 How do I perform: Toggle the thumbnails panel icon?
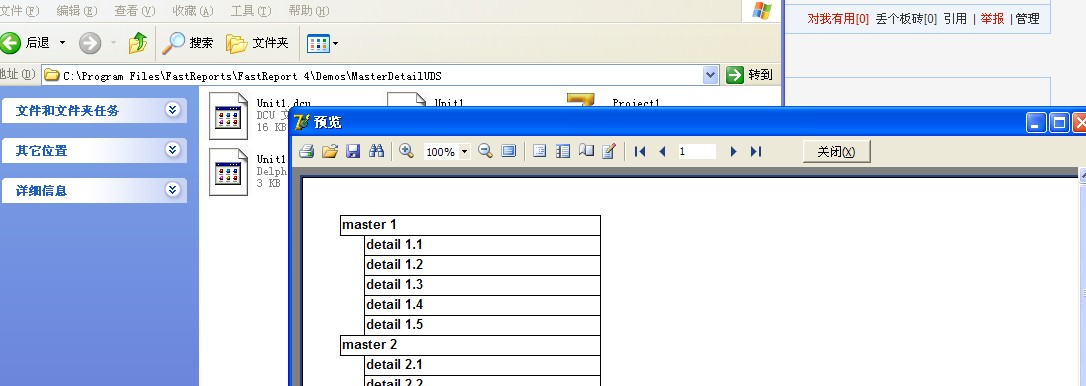pos(563,151)
